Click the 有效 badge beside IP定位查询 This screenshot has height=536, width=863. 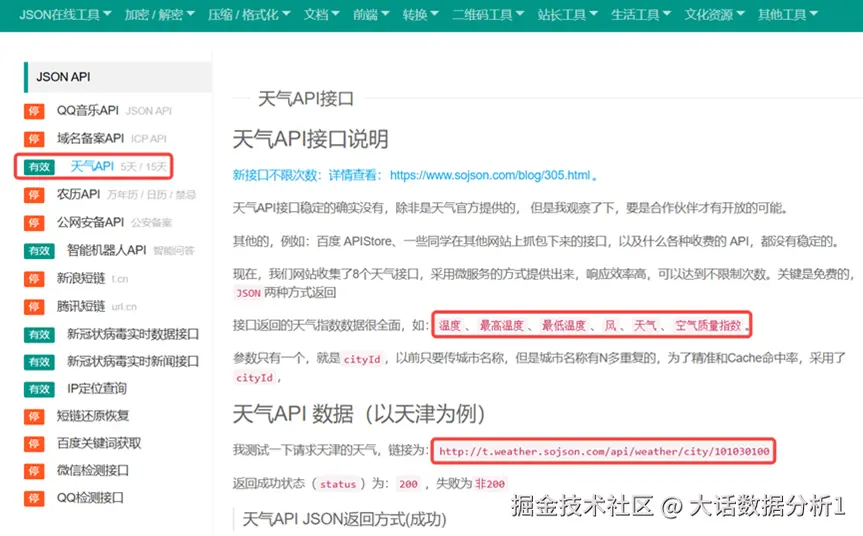39,389
